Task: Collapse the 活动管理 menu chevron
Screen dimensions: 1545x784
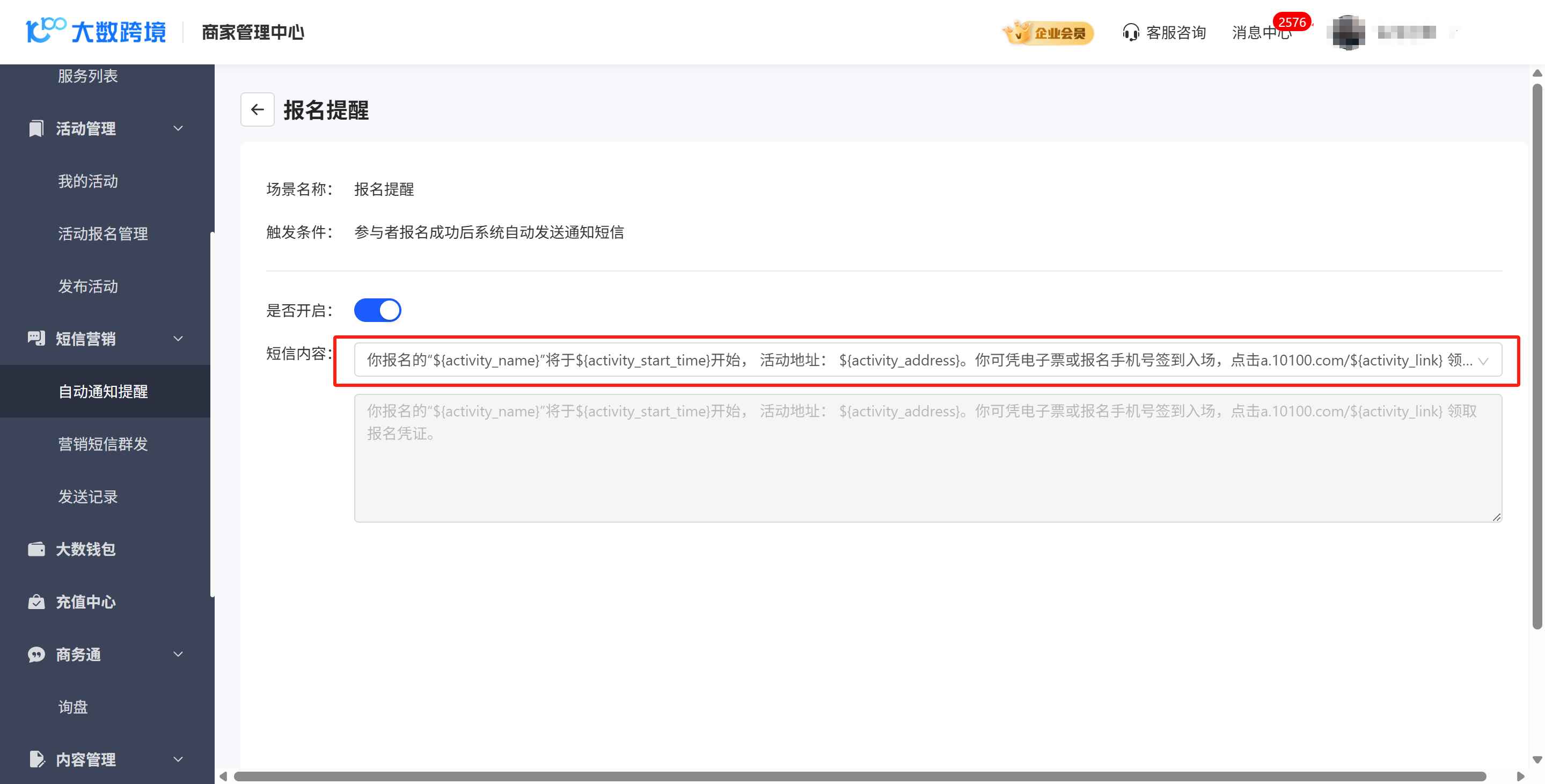Action: click(x=178, y=128)
